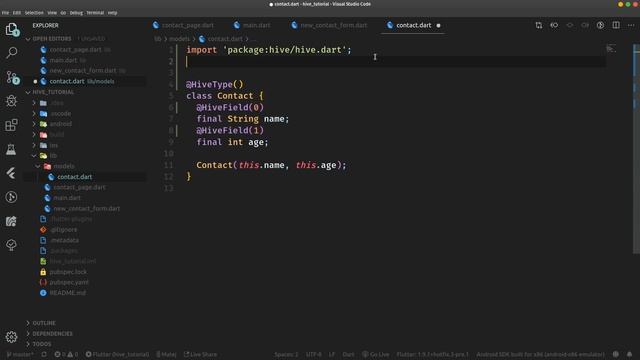
Task: Click the circular icon beside split editor
Action: pyautogui.click(x=600, y=25)
